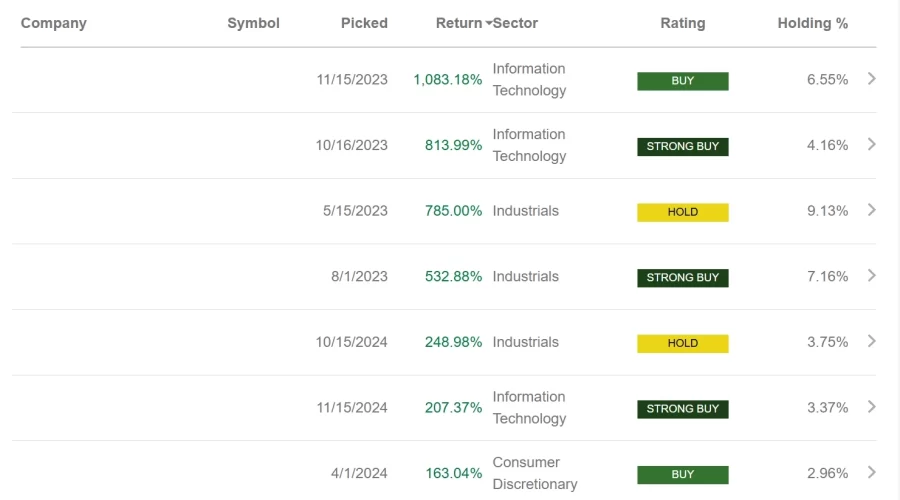This screenshot has width=900, height=500.
Task: Click STRONG BUY badge on 8/1/2023 row
Action: tap(682, 277)
